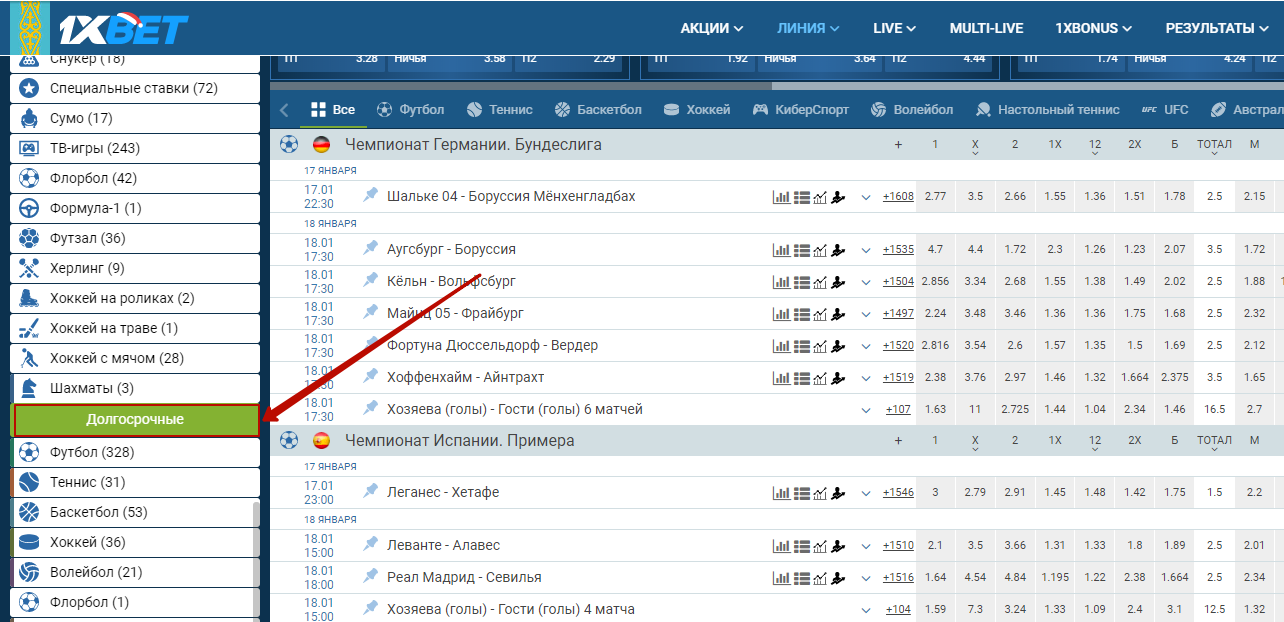Viewport: 1284px width, 622px height.
Task: Open head-to-head table icon for Аугсбург match
Action: pos(801,250)
